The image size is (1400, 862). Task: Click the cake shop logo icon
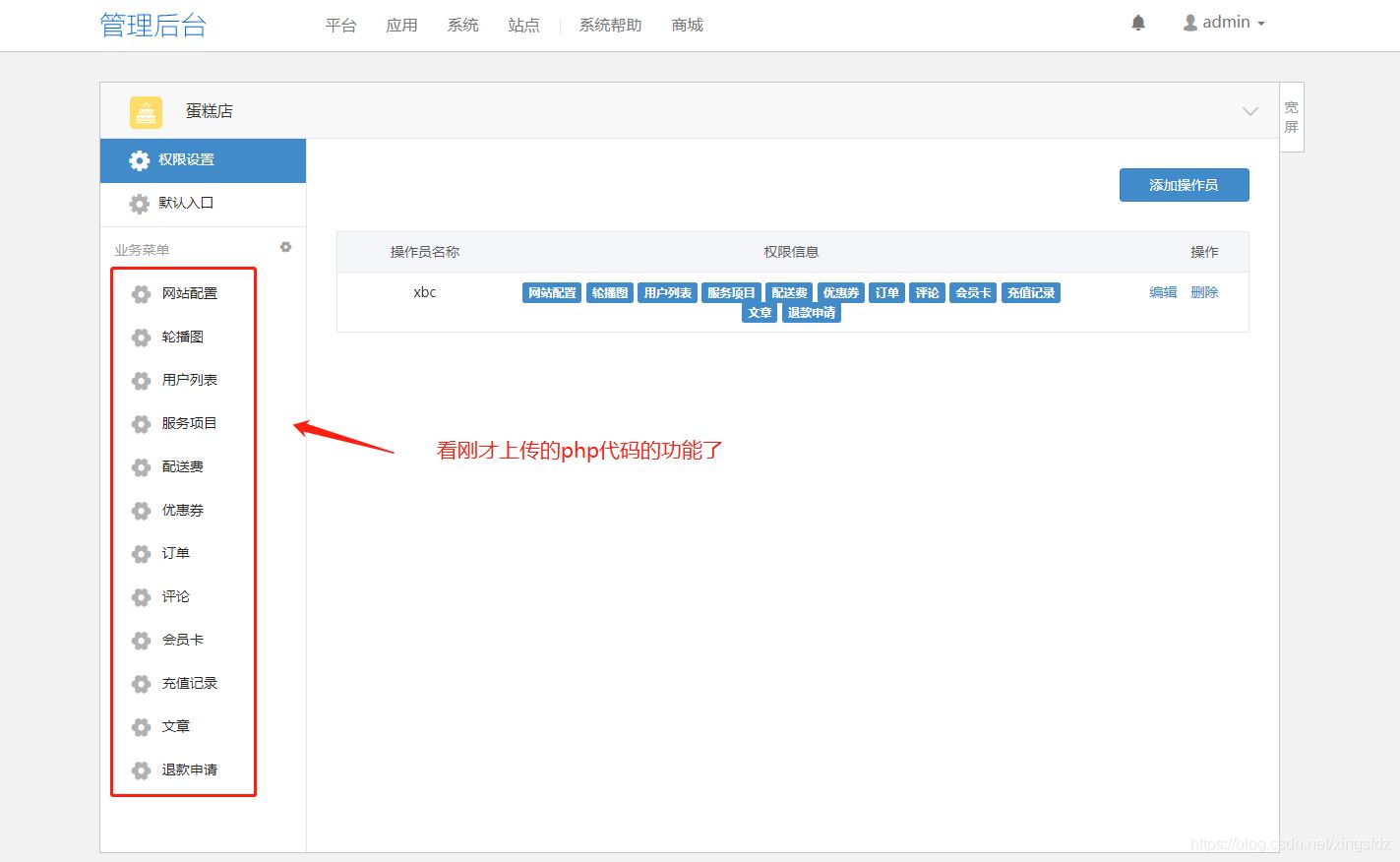146,112
